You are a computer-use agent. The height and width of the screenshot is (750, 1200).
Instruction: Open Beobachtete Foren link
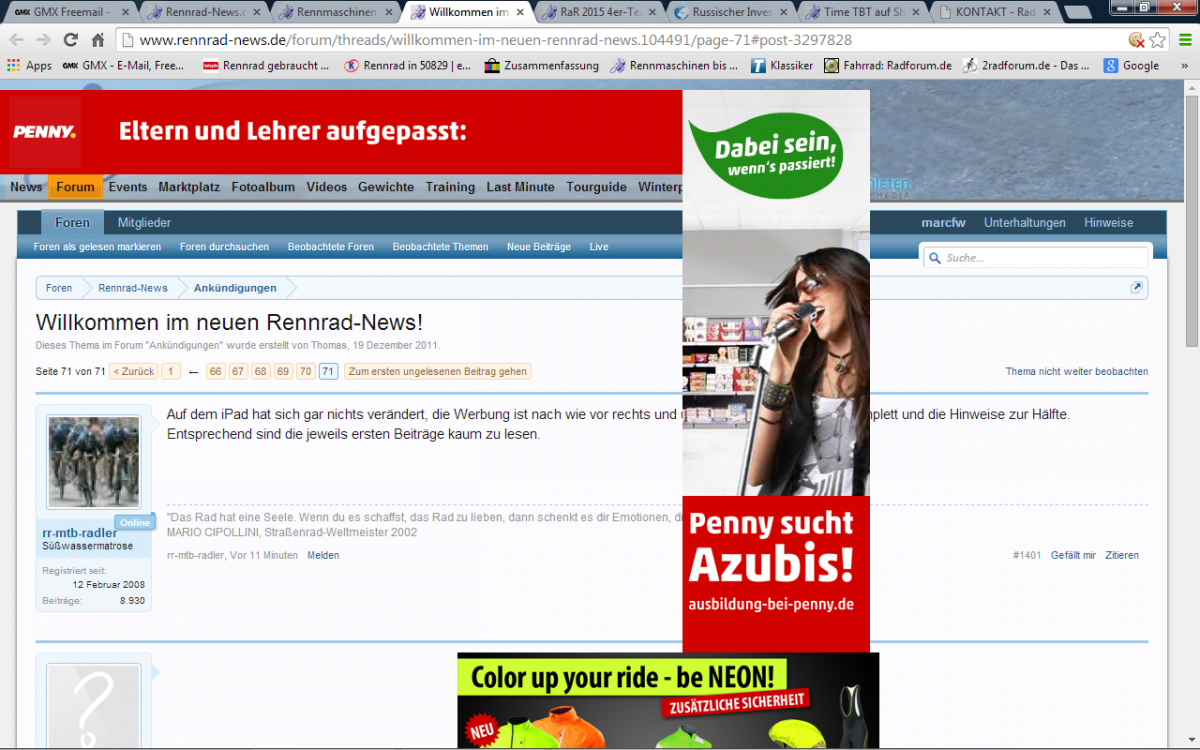tap(331, 247)
